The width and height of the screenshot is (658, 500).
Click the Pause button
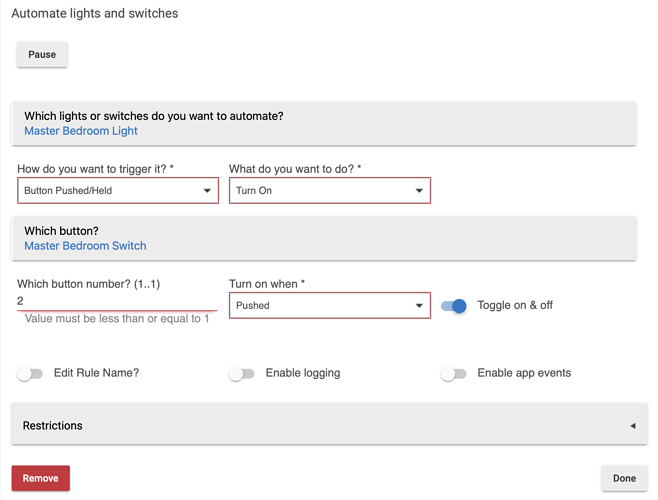42,55
